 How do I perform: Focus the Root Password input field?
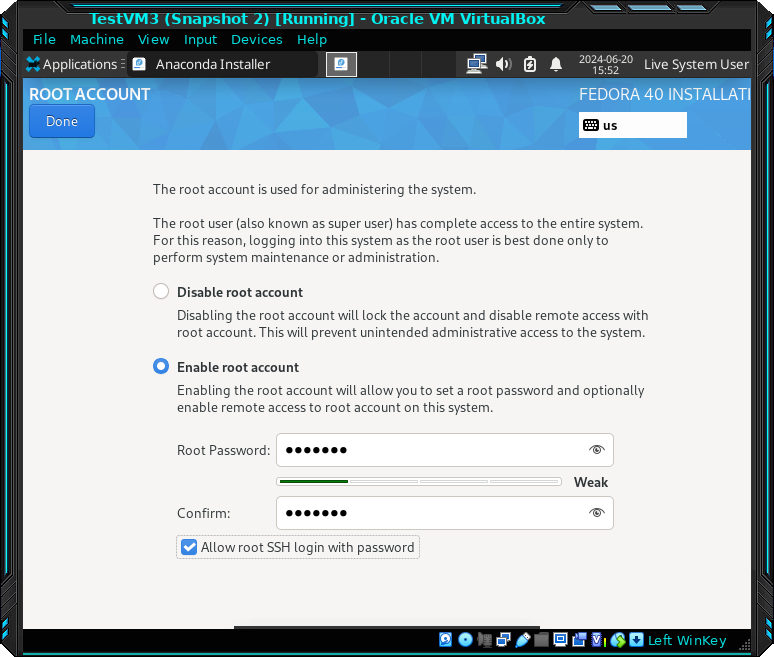click(x=445, y=450)
